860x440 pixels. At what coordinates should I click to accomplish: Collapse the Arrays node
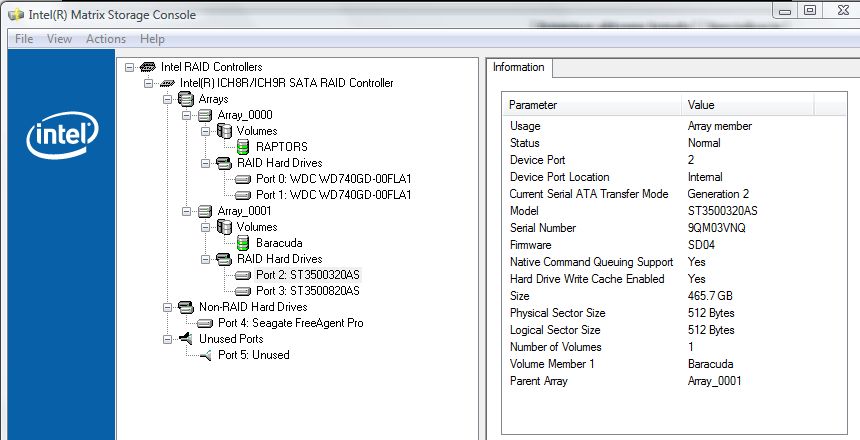click(167, 99)
